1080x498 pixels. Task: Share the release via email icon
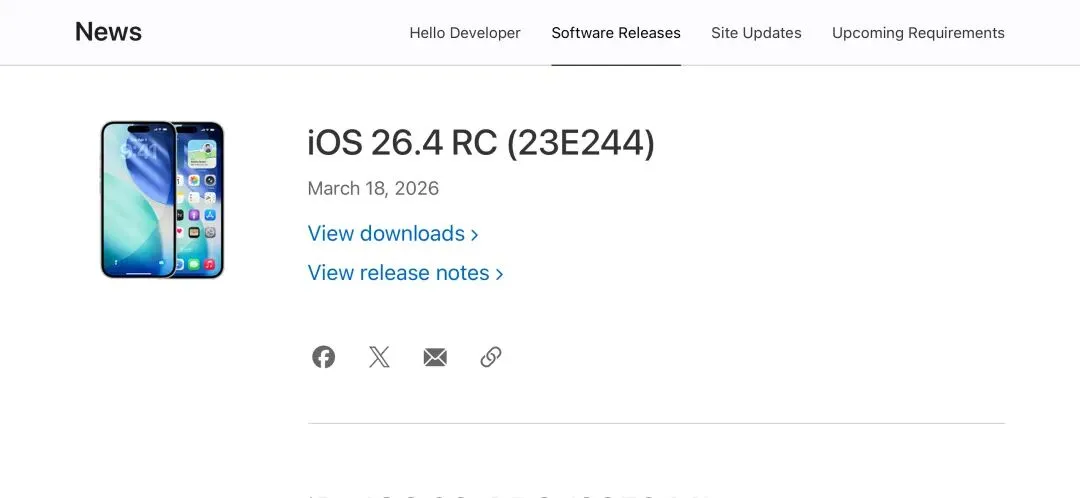click(x=435, y=357)
